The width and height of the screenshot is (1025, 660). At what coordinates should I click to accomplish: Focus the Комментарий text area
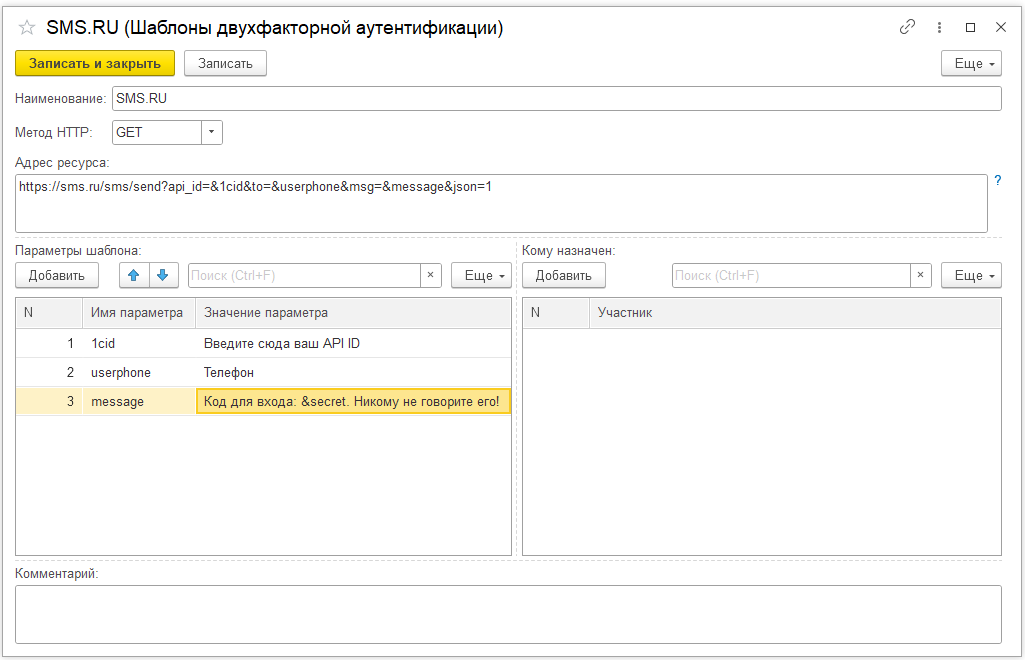click(508, 614)
